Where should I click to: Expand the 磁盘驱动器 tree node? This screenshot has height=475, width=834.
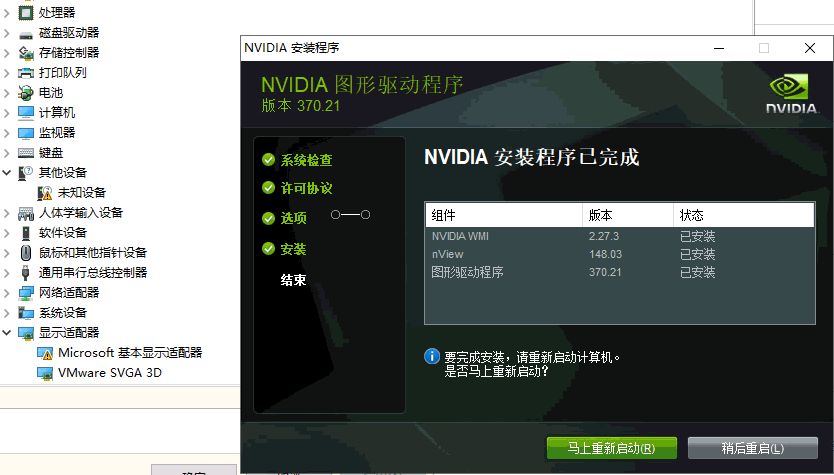tap(7, 32)
